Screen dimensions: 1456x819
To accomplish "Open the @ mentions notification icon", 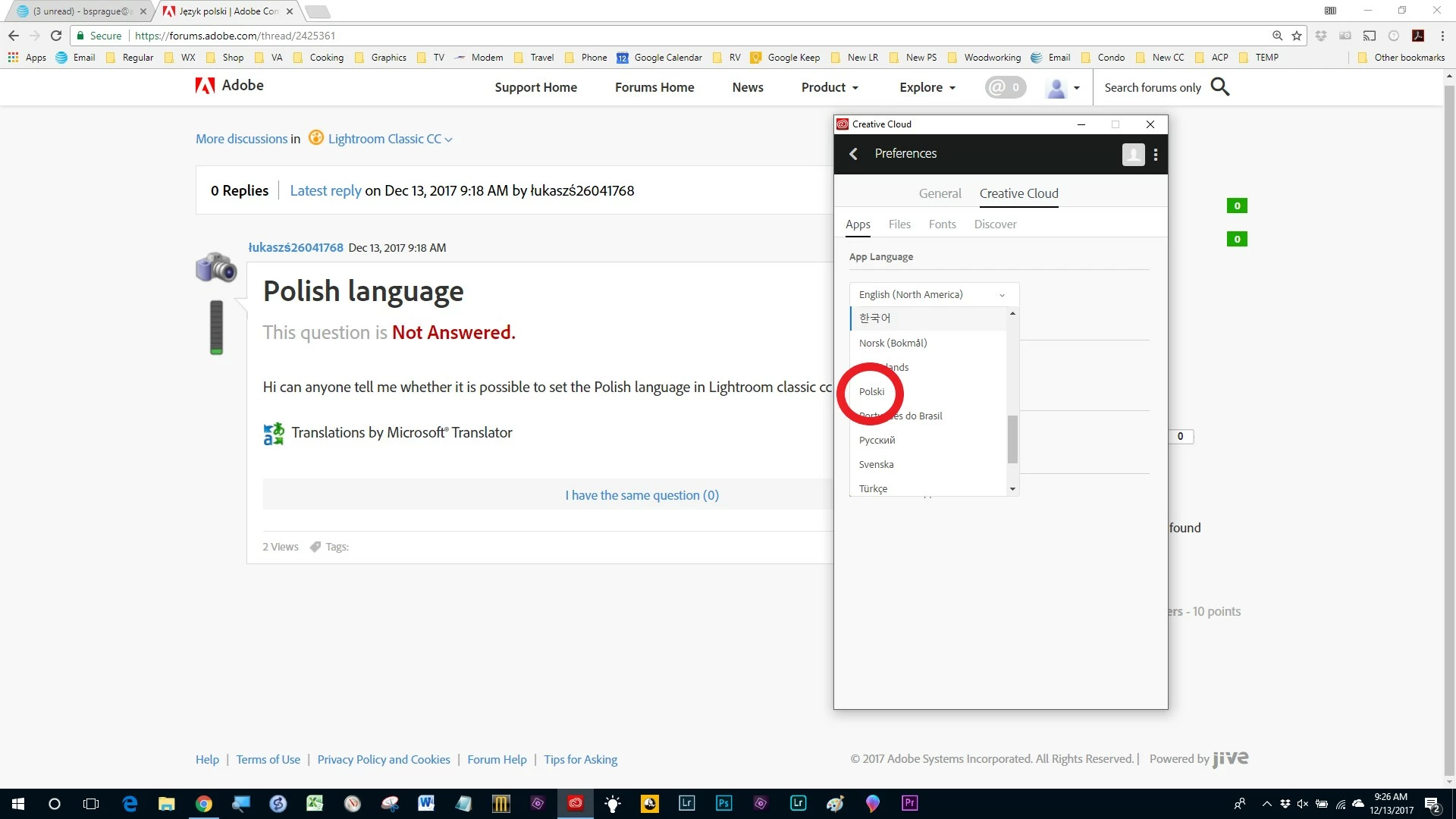I will [1005, 87].
